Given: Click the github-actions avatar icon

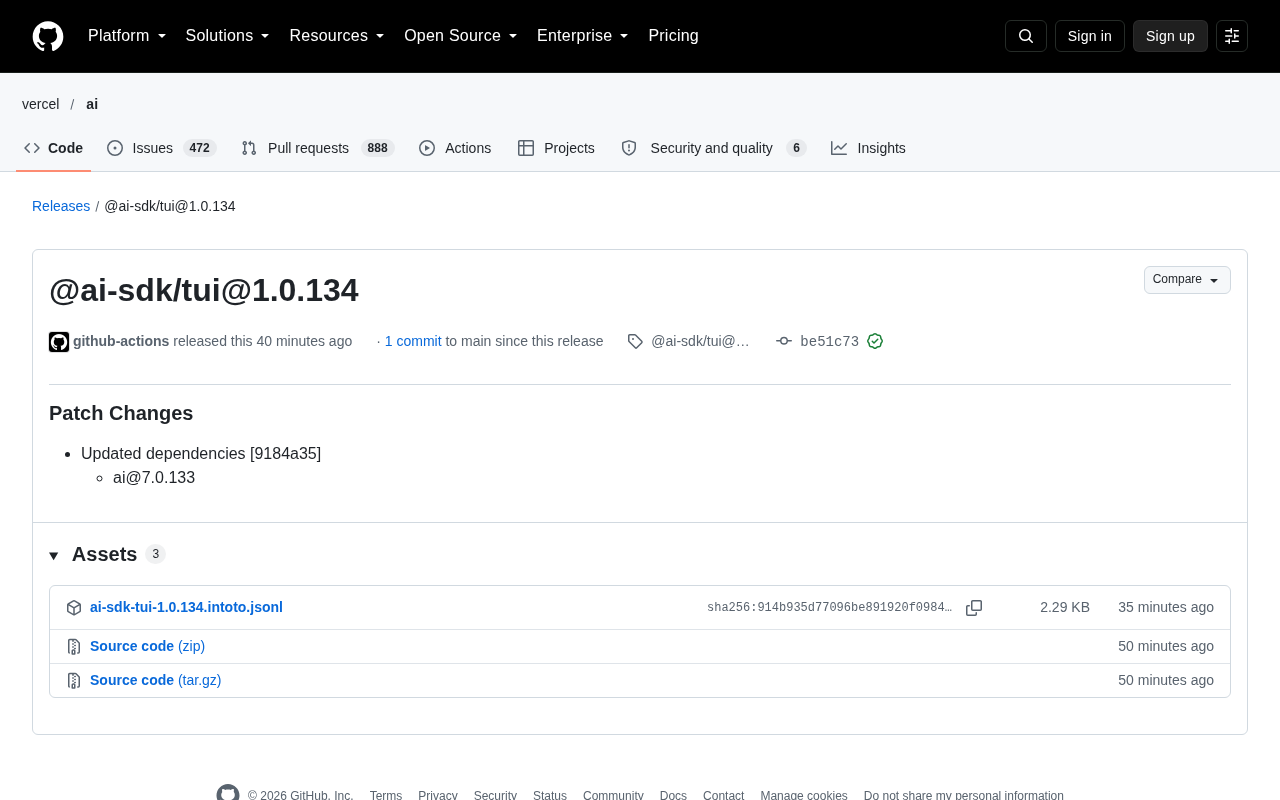Looking at the screenshot, I should (x=59, y=342).
